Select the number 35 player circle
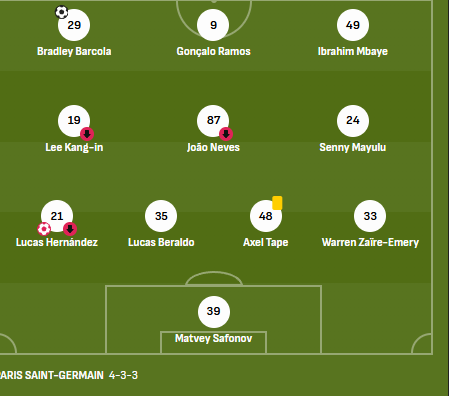Screen dimensions: 449x396 click(161, 216)
